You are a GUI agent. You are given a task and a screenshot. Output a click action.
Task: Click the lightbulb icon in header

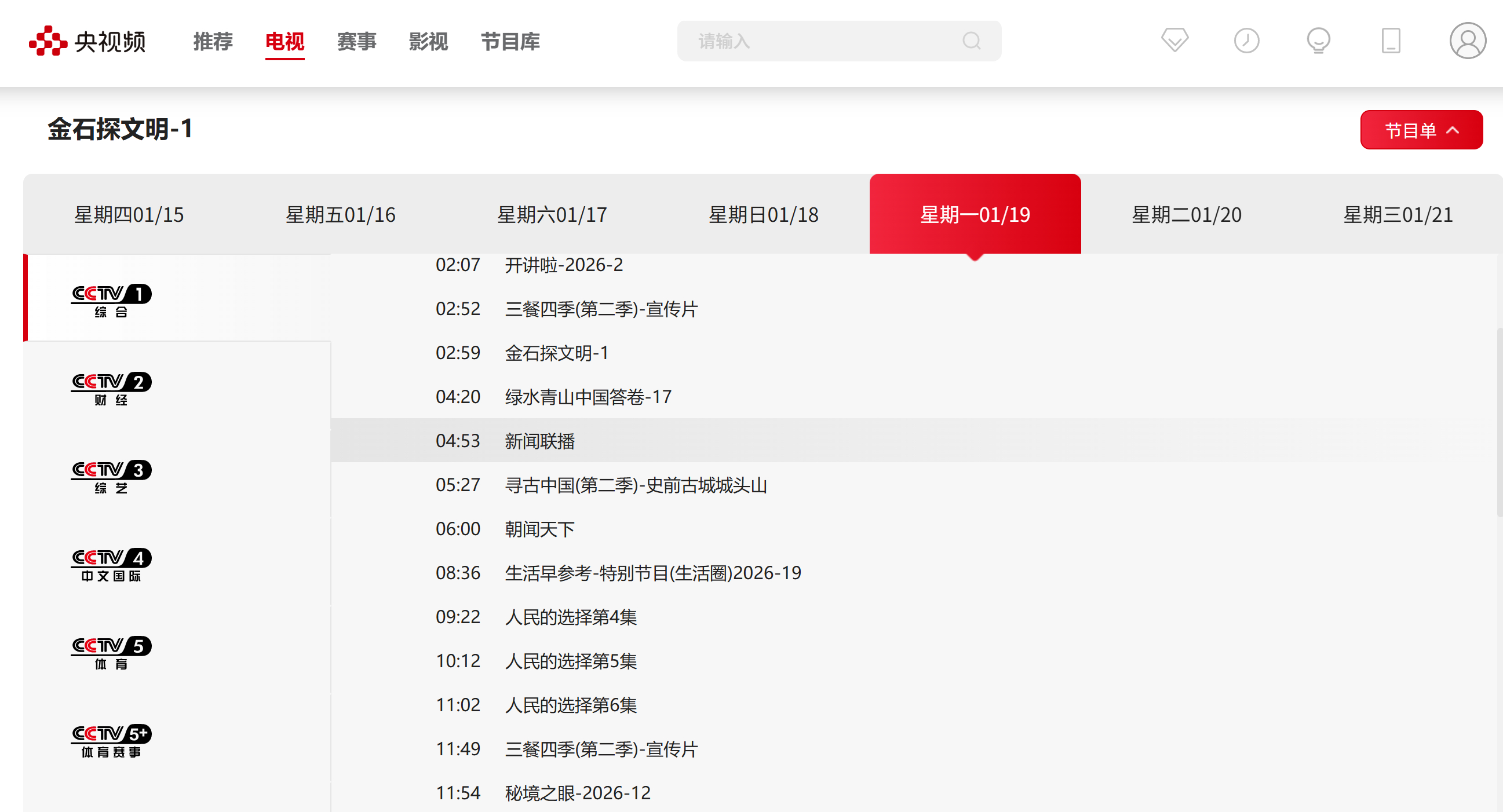pyautogui.click(x=1318, y=41)
